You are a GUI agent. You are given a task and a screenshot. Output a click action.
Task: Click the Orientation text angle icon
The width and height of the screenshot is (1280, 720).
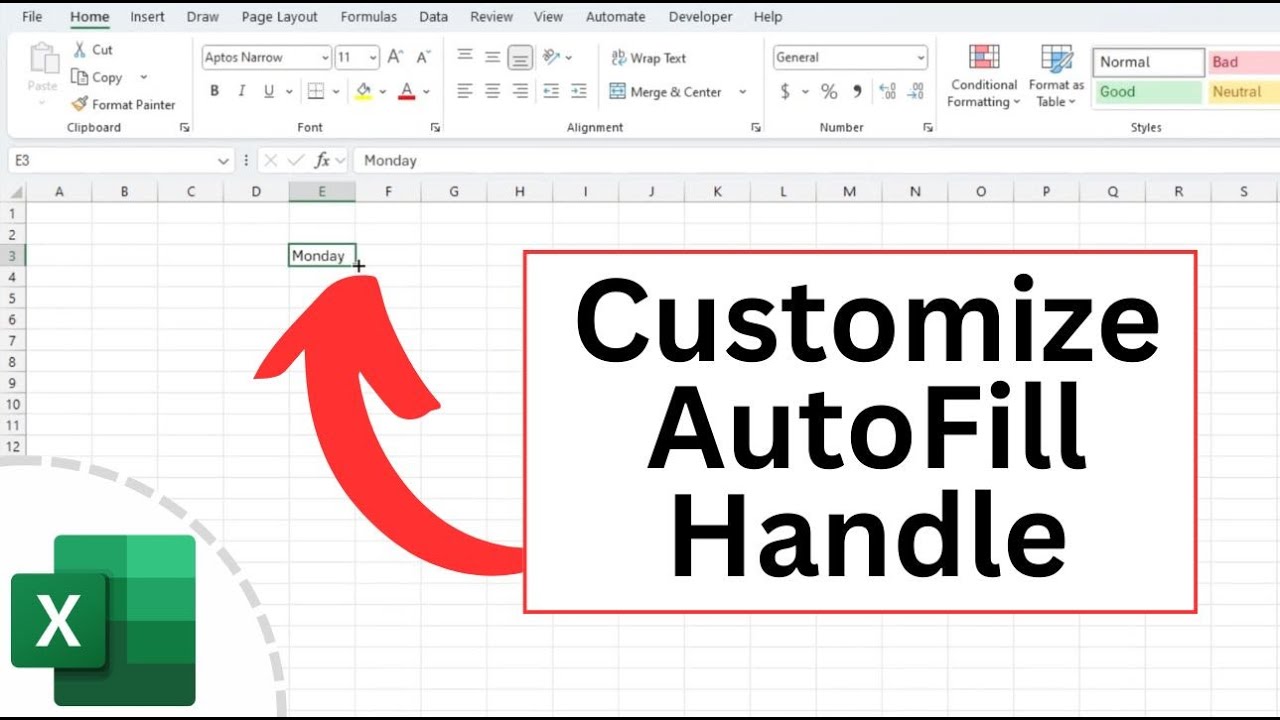pos(551,57)
